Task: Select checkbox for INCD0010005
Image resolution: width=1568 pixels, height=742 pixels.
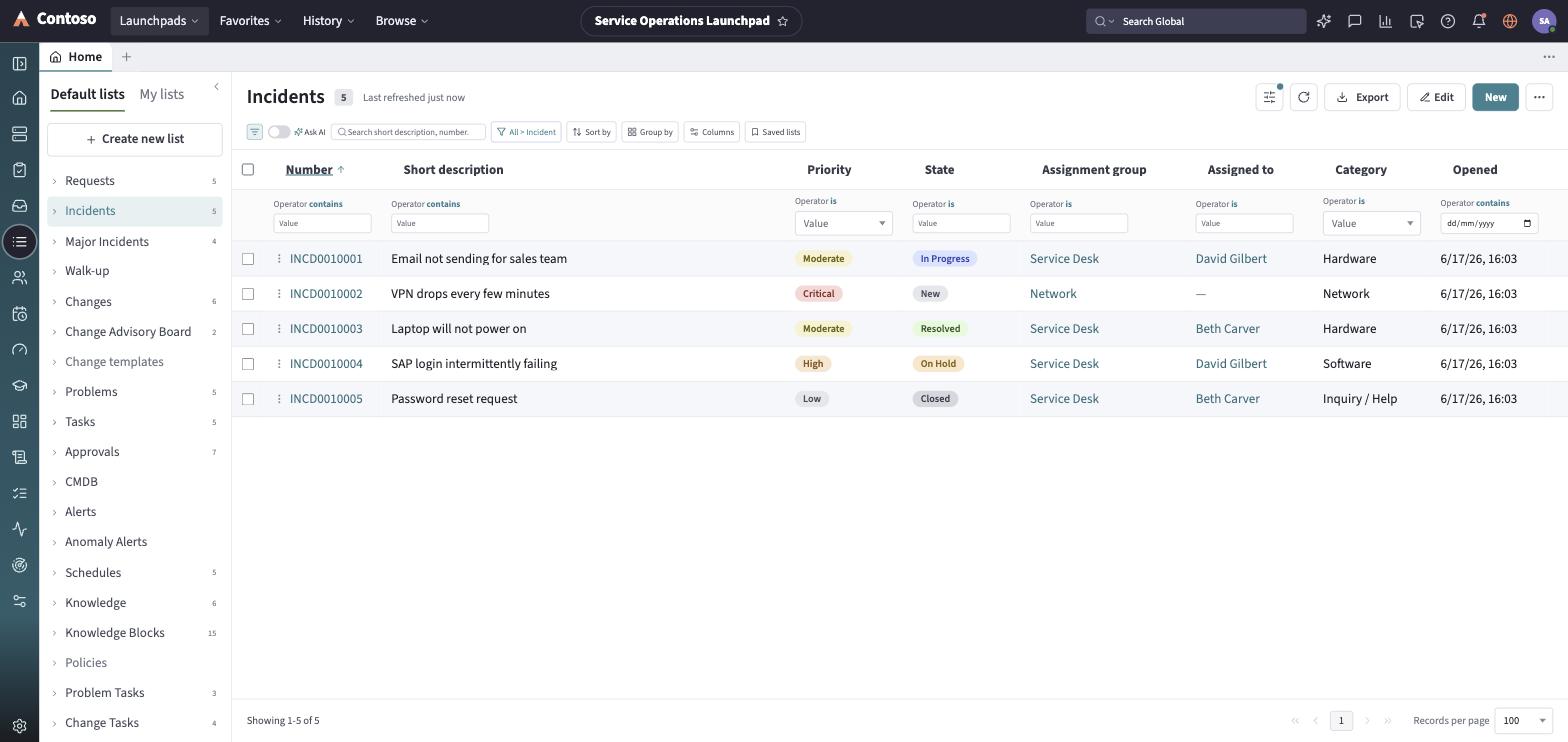Action: point(248,399)
